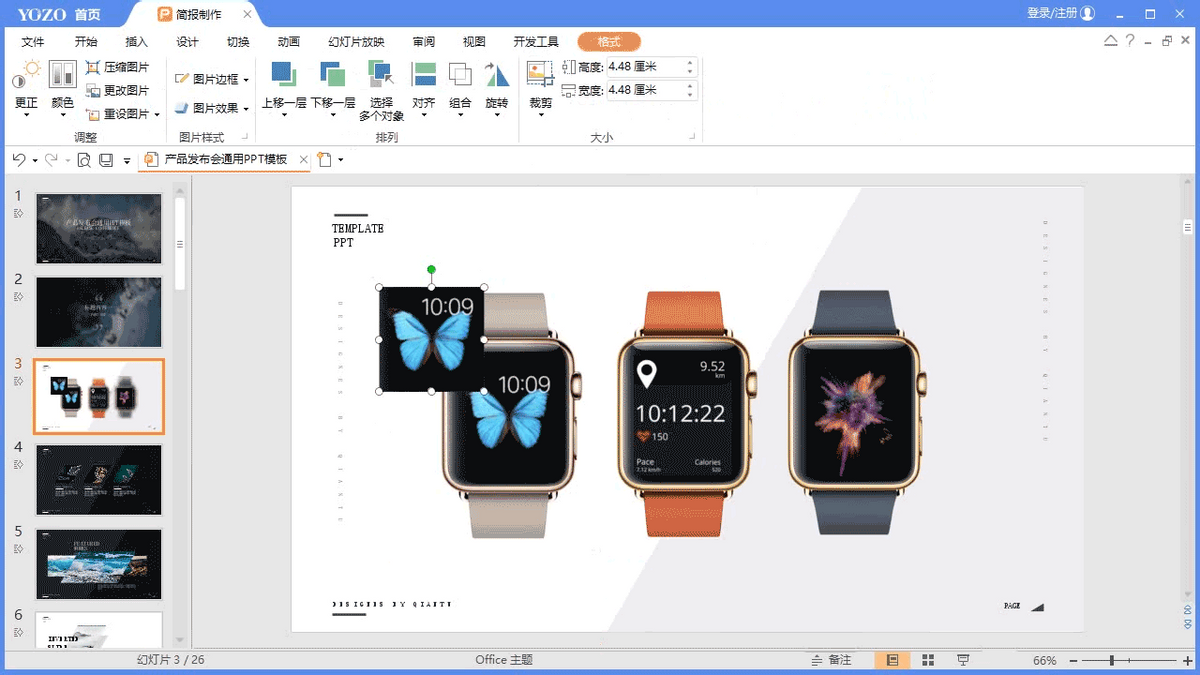Screen dimensions: 1200x675
Task: Click the redo arrow in quick toolbar
Action: [51, 160]
